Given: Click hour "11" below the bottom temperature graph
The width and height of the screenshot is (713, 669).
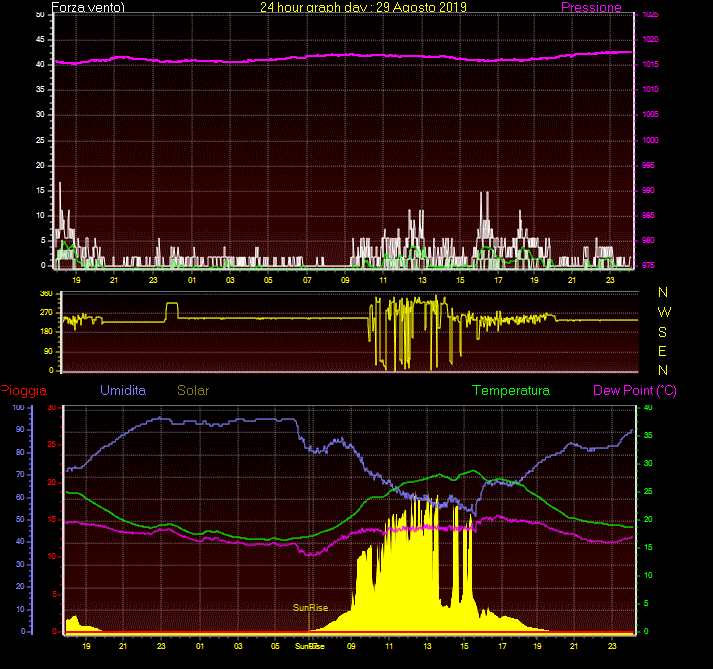Looking at the screenshot, I should click(x=389, y=646).
